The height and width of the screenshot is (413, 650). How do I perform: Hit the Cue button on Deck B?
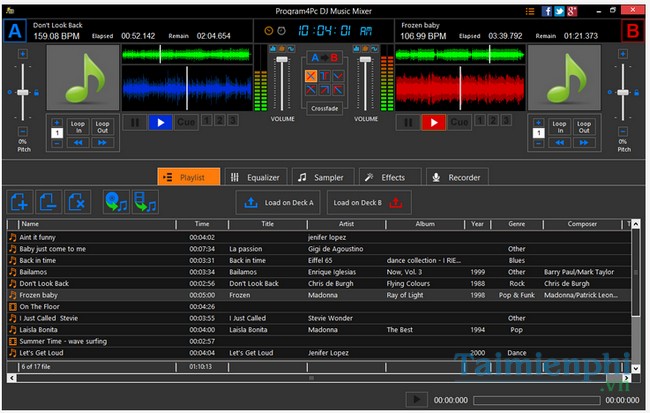click(x=459, y=122)
